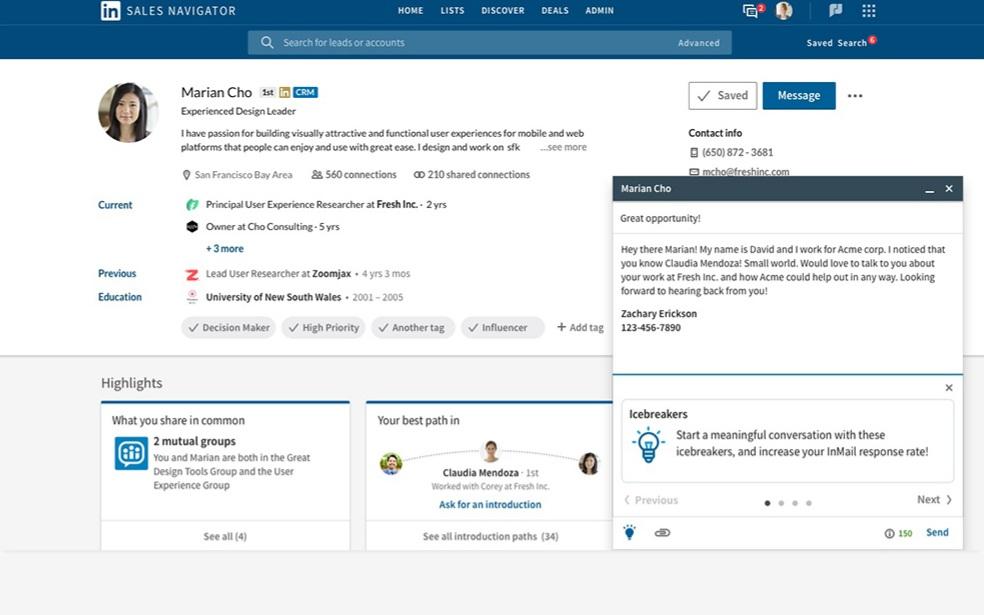Viewport: 984px width, 615px height.
Task: Click the University of New South Wales logo
Action: (193, 297)
